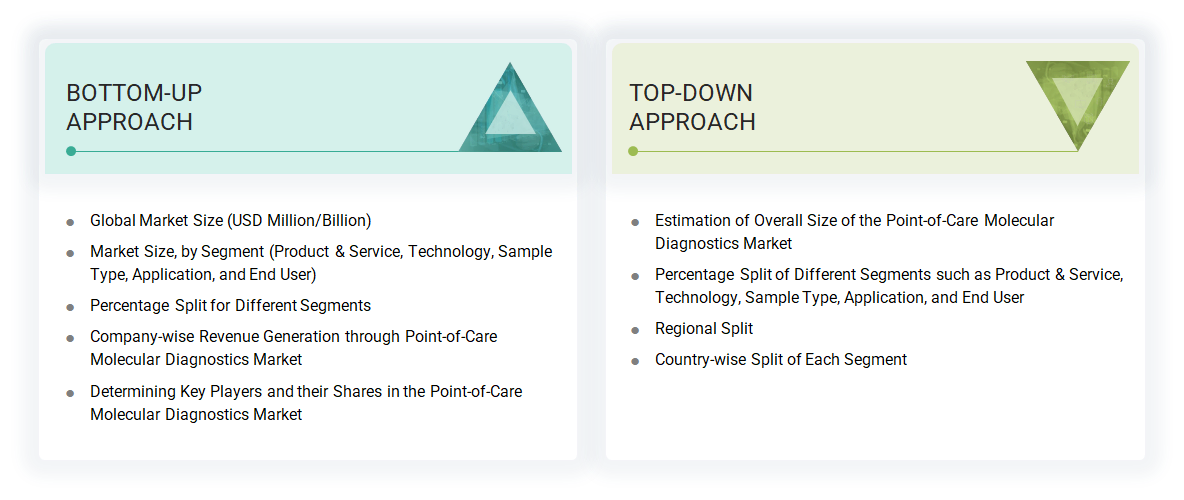Select the Bottom-Up Approach heading
The width and height of the screenshot is (1184, 500).
134,107
